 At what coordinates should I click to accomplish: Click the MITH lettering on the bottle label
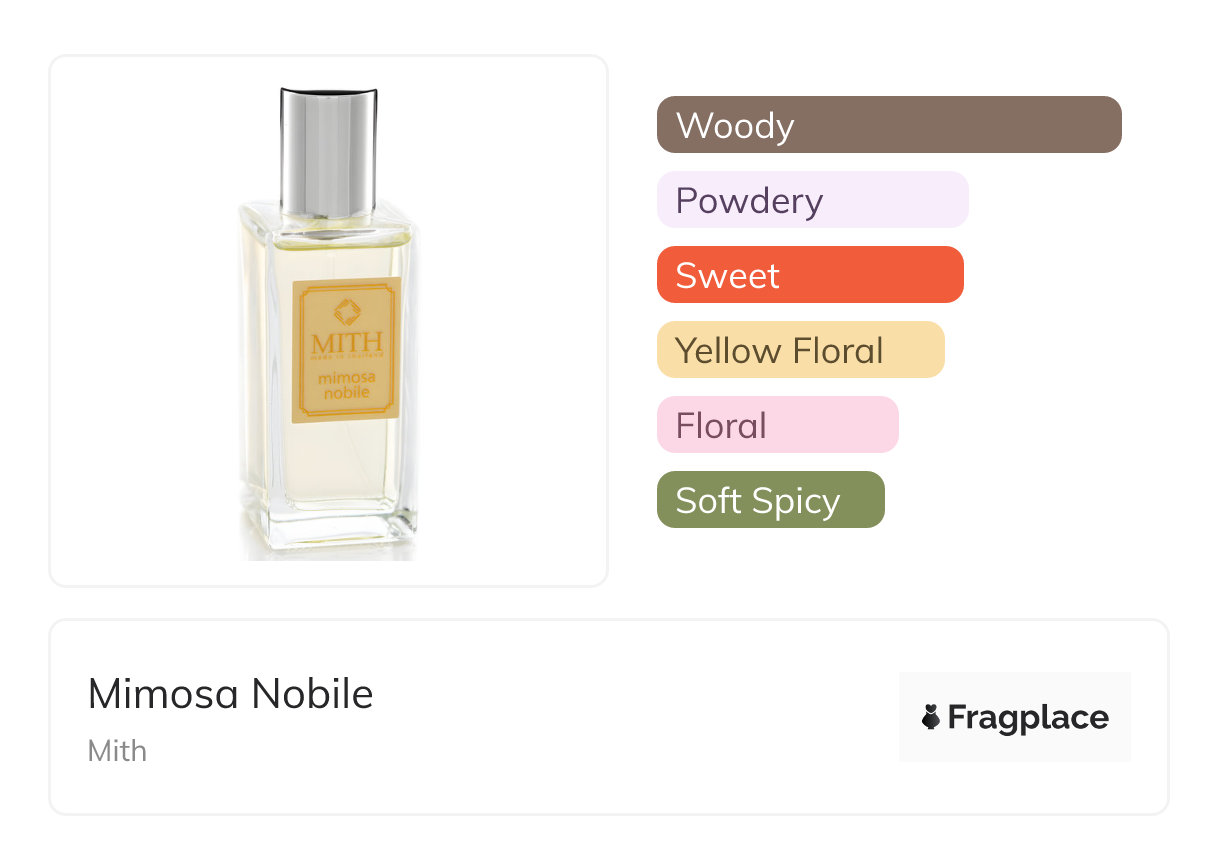[x=346, y=341]
